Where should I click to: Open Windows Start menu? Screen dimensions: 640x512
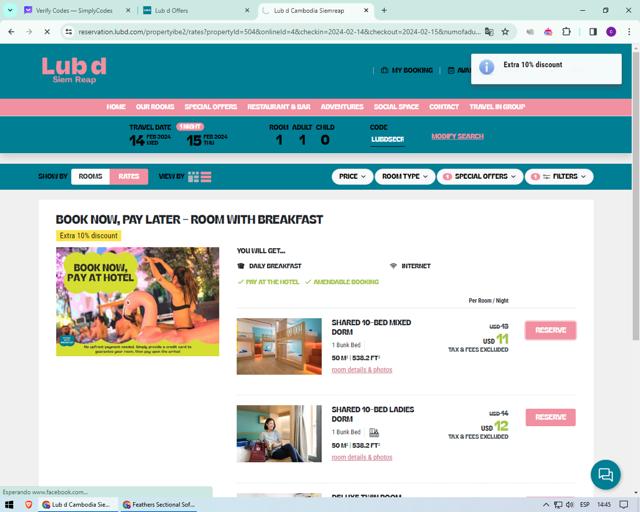pos(9,505)
